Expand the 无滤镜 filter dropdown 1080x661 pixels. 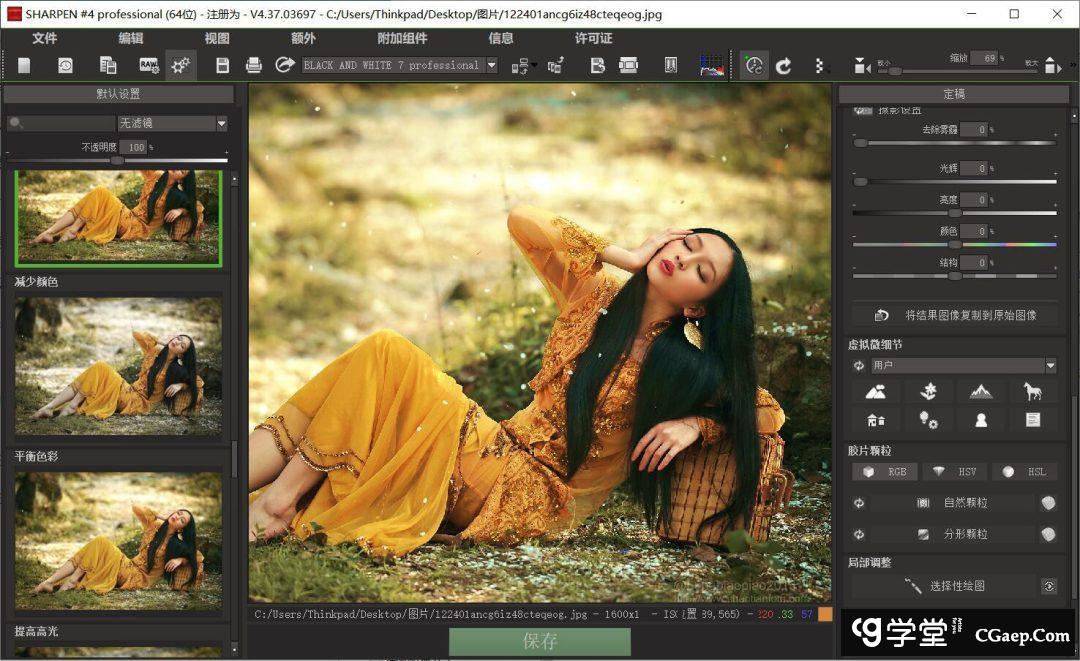[x=221, y=124]
